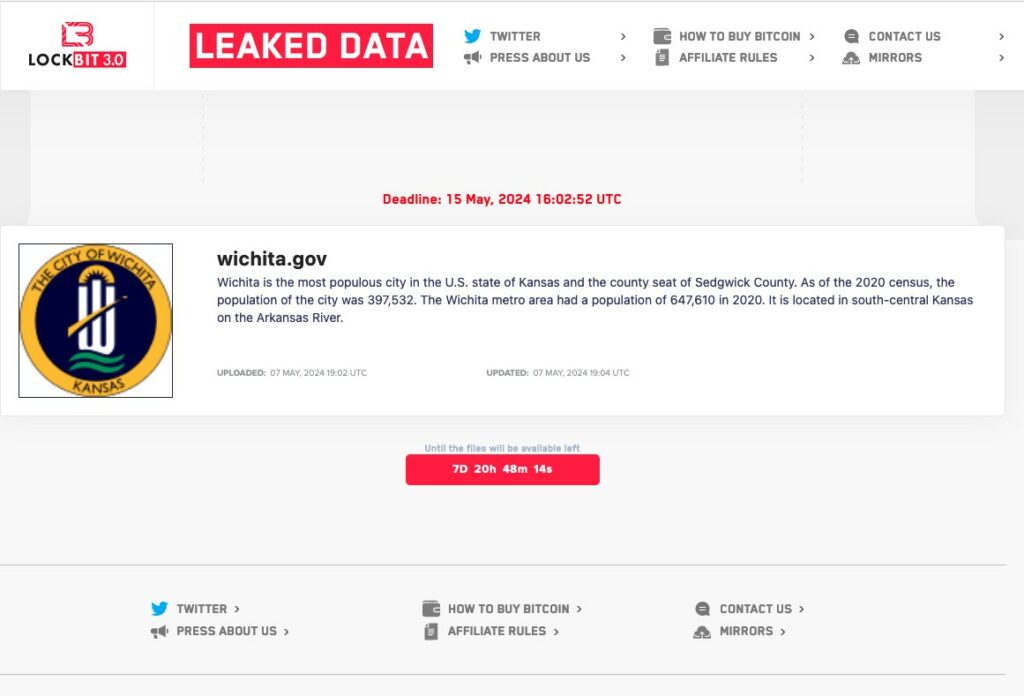
Task: Click the chat bubble icon beside Contact Us
Action: coord(851,36)
